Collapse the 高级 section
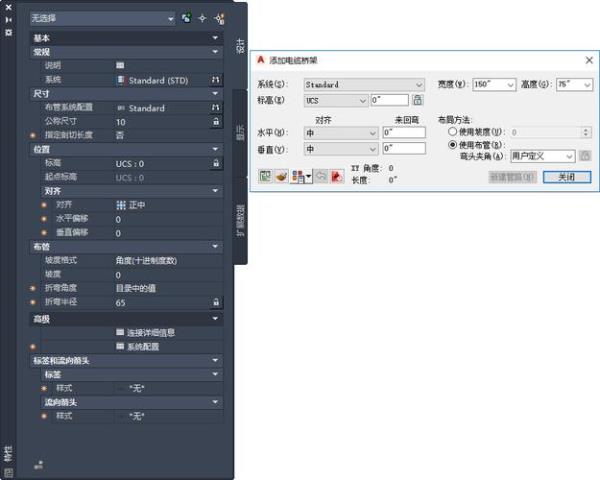 215,318
